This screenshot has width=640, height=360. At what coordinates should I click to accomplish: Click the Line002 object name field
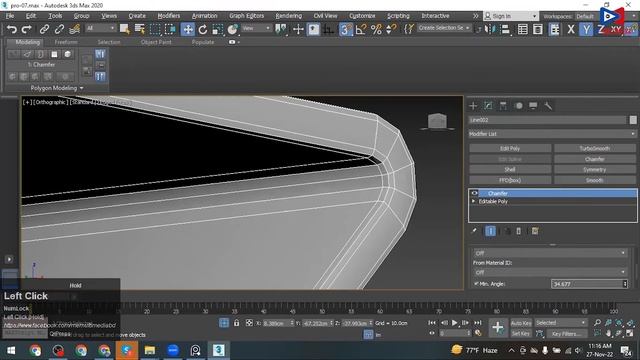[x=547, y=120]
